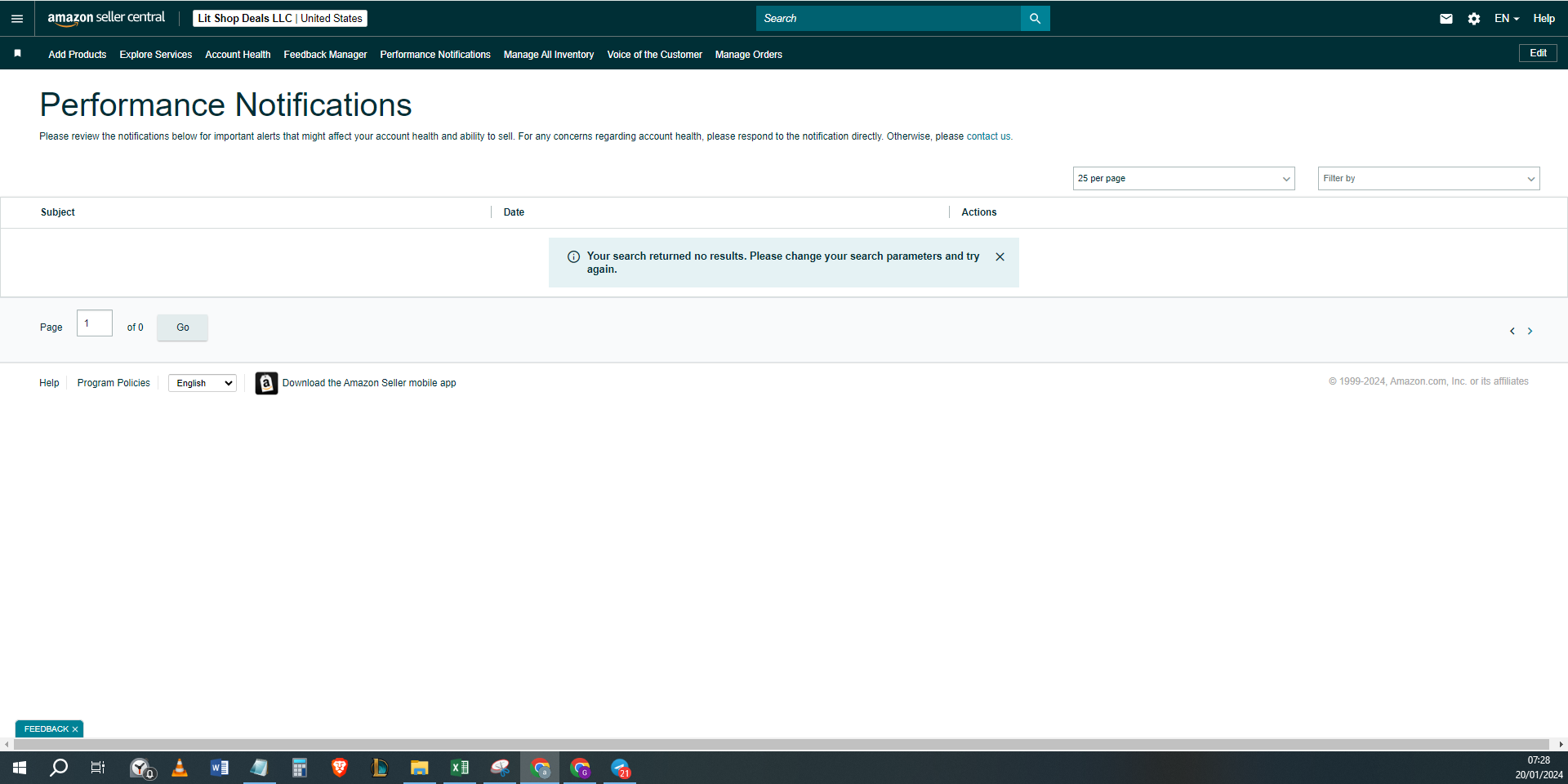Expand the 25 per page dropdown
Screen dimensions: 1568x784
coord(1183,178)
